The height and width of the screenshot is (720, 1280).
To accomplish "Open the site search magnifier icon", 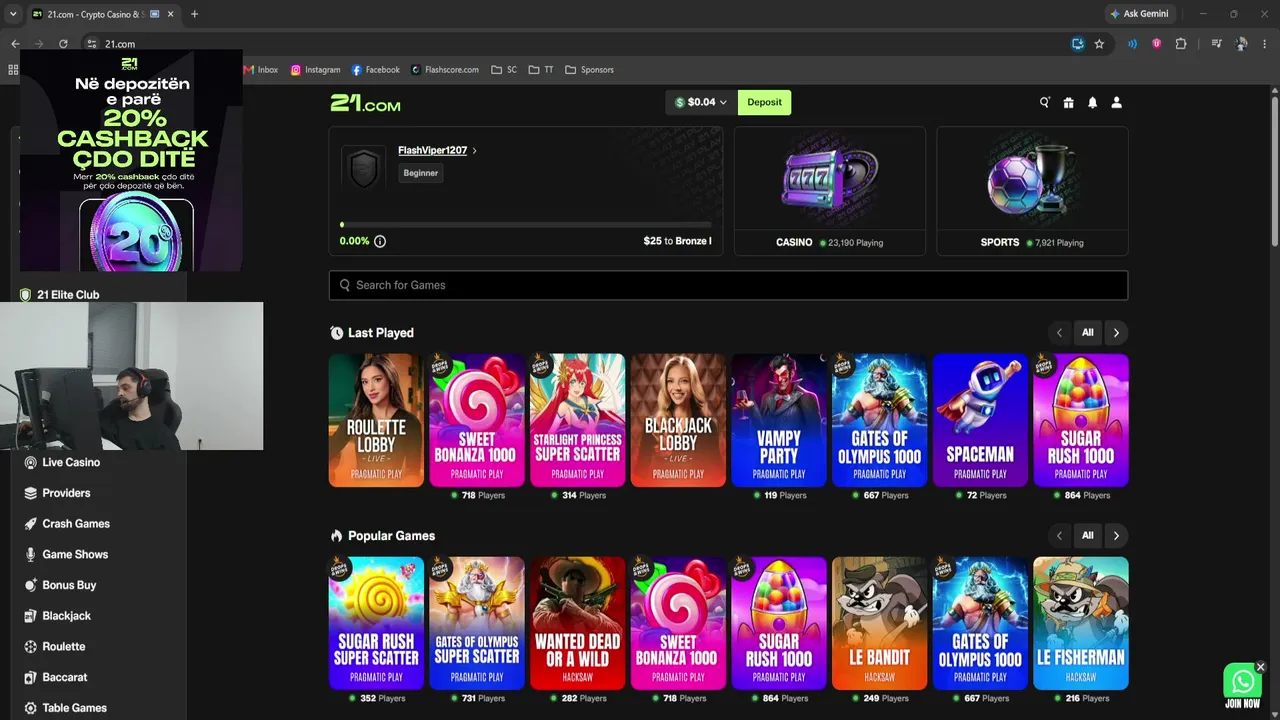I will tap(1045, 102).
